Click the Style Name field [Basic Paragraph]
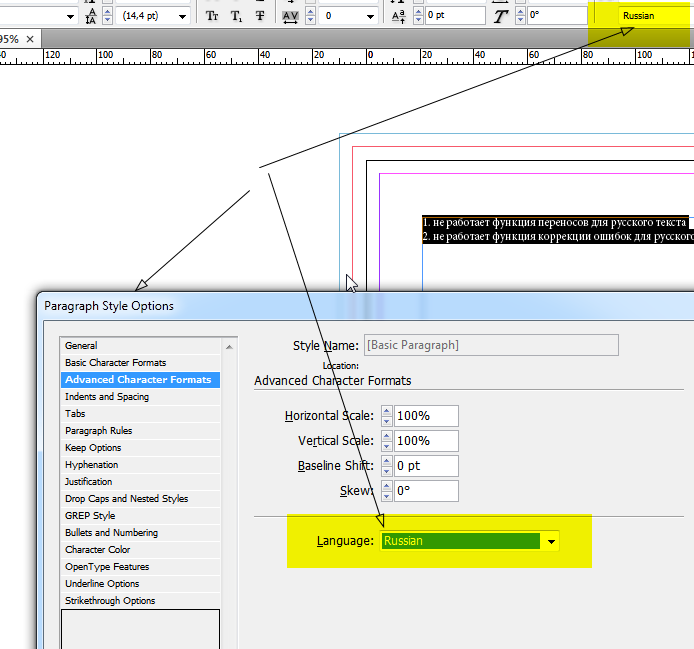 (491, 345)
